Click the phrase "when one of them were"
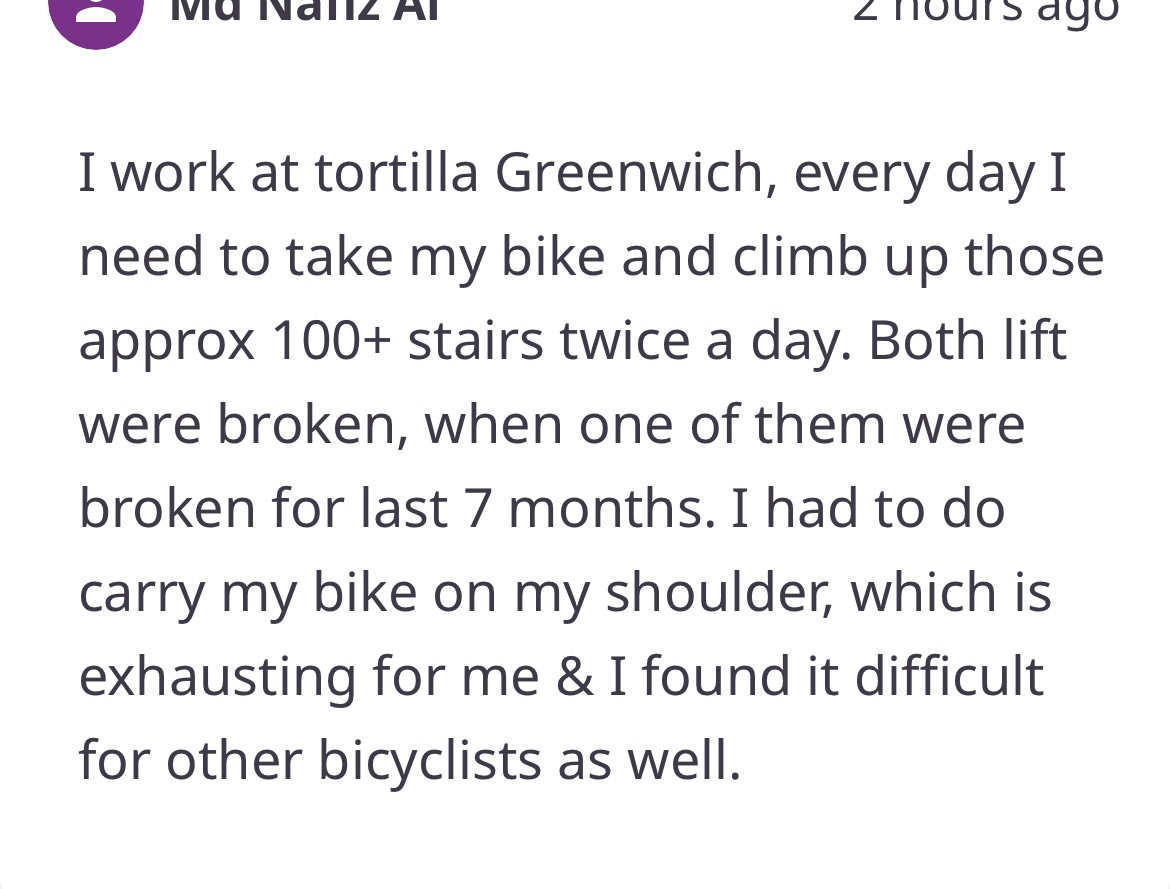This screenshot has height=889, width=1170. point(725,425)
